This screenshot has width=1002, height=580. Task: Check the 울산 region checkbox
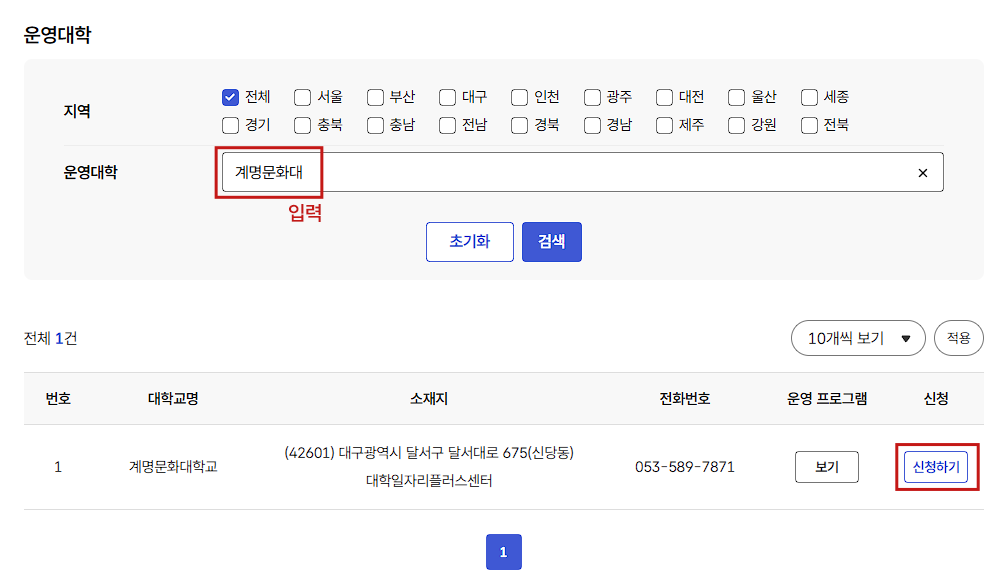(736, 97)
